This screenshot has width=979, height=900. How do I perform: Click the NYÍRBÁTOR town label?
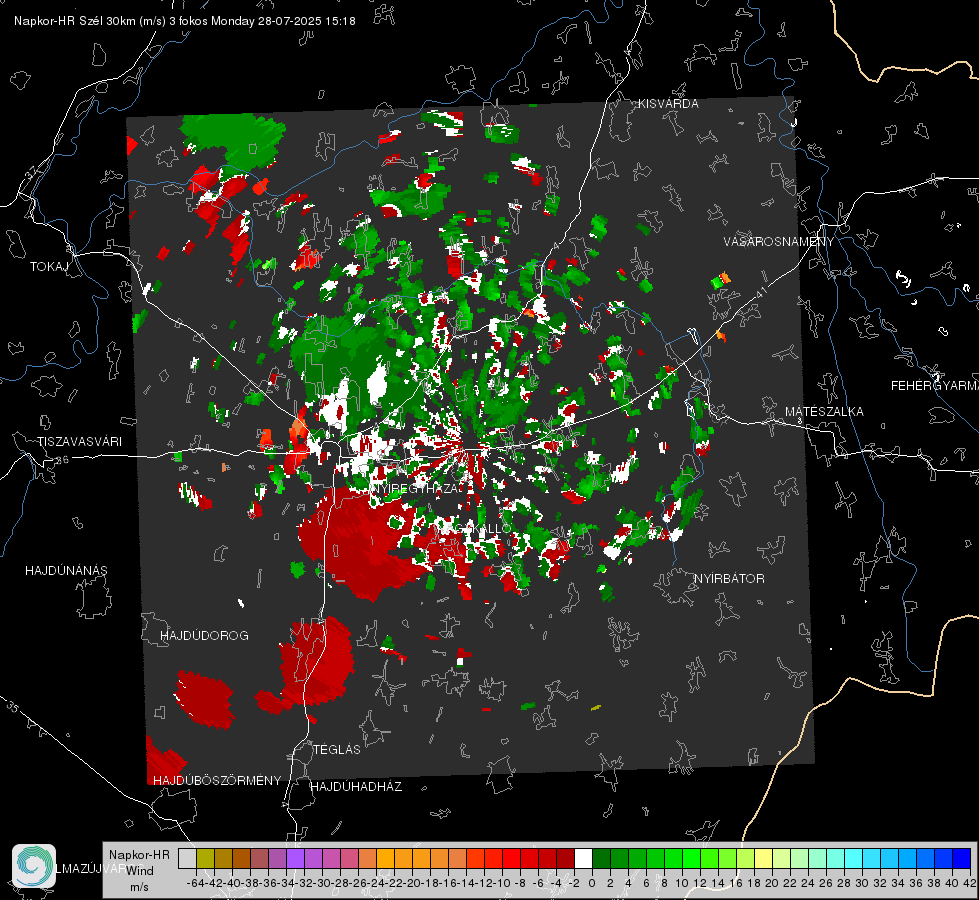pos(729,579)
